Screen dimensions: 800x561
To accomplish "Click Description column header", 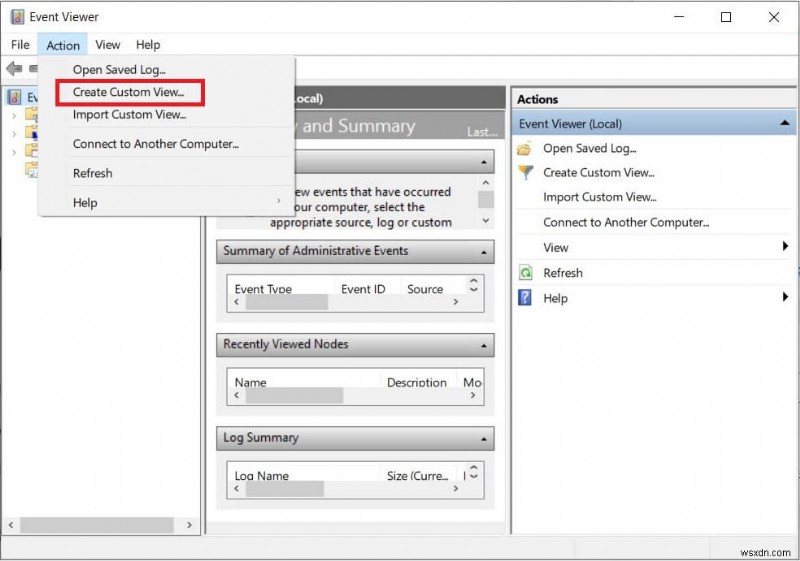I will pos(417,382).
